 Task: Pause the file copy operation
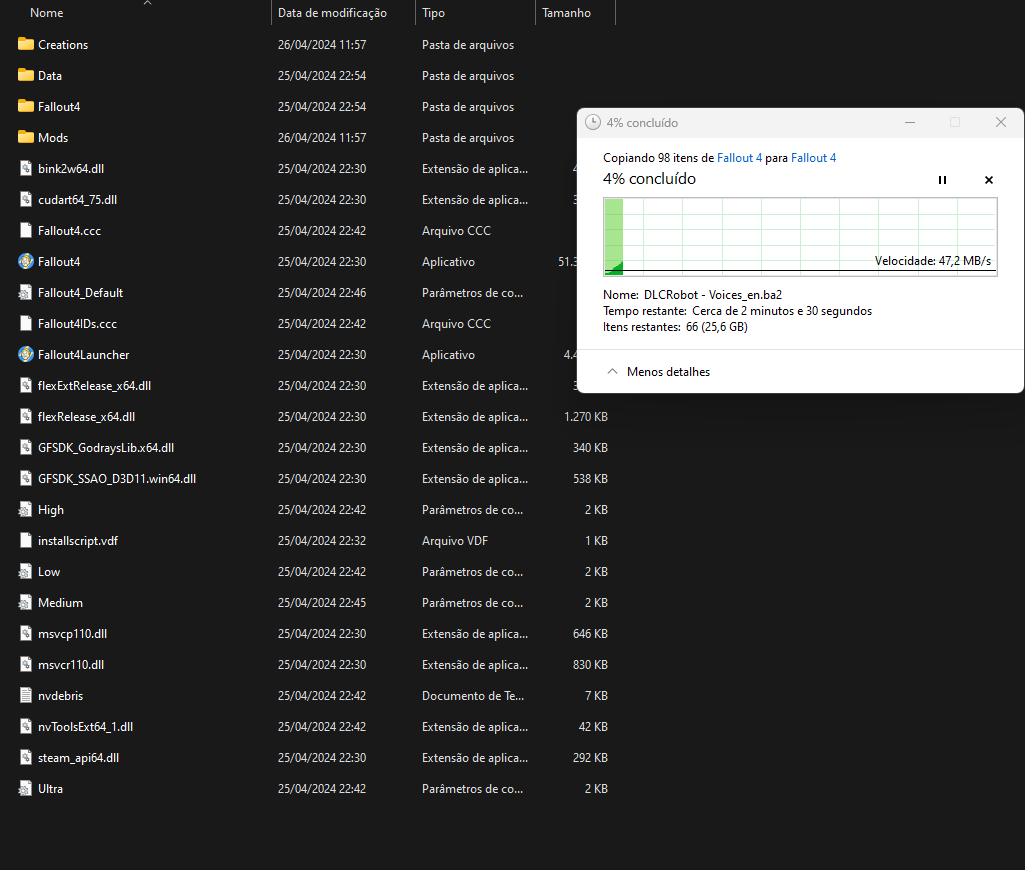tap(942, 180)
